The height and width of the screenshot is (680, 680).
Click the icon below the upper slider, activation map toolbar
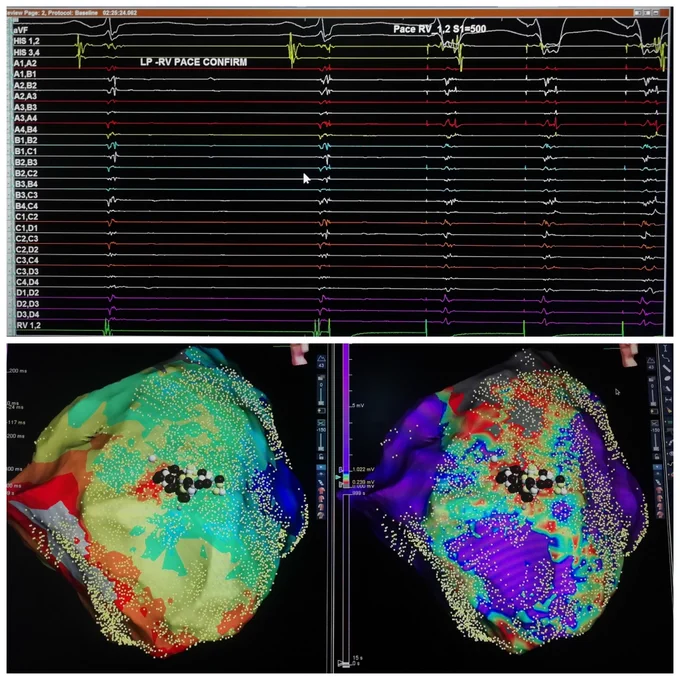(x=321, y=411)
